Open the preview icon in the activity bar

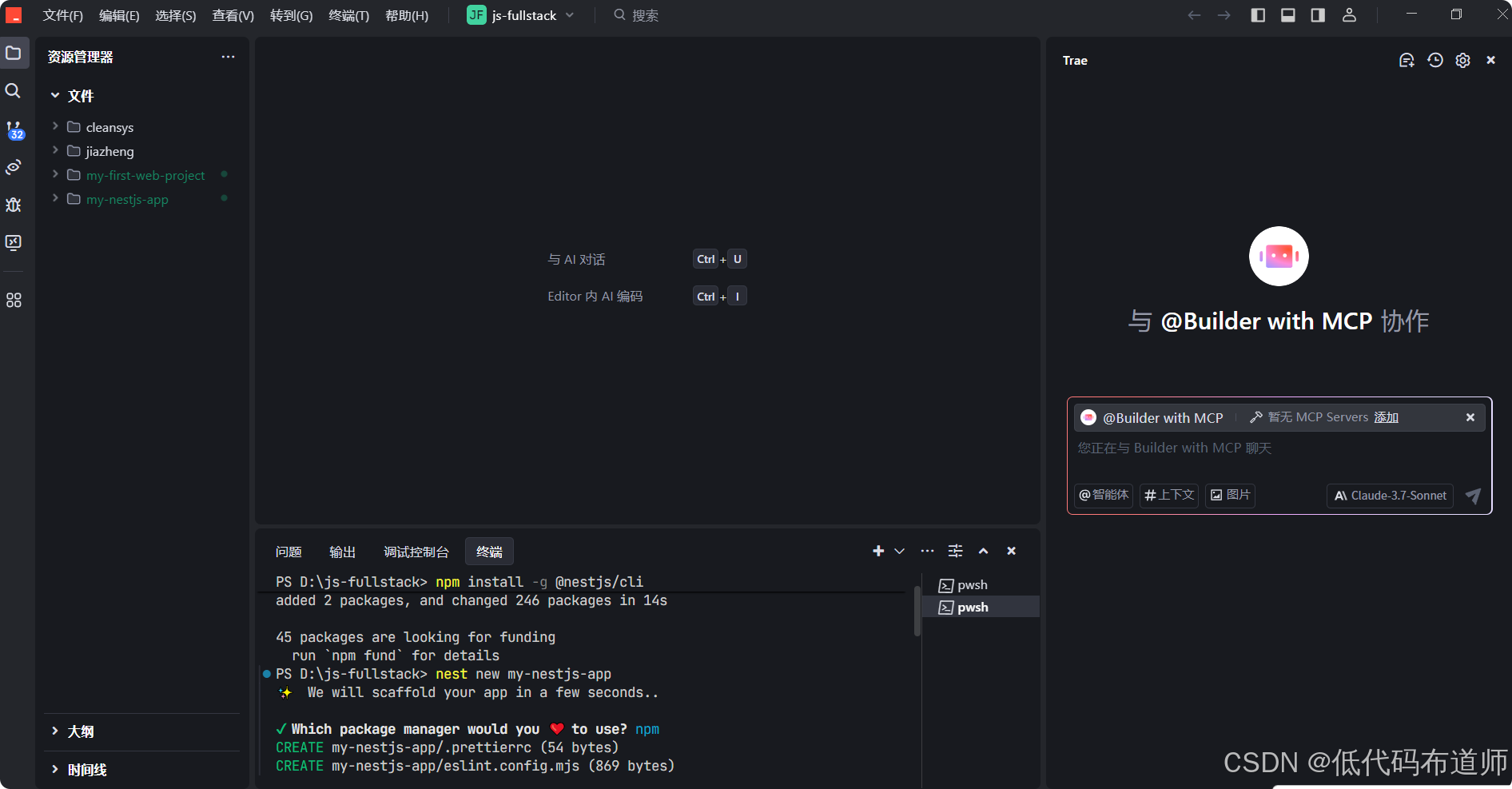coord(14,167)
